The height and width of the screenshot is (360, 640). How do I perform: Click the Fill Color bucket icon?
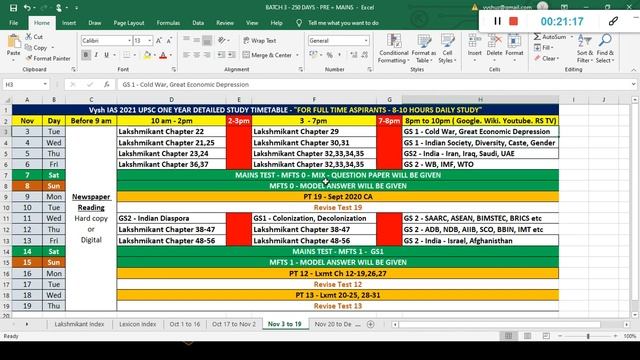[x=147, y=55]
